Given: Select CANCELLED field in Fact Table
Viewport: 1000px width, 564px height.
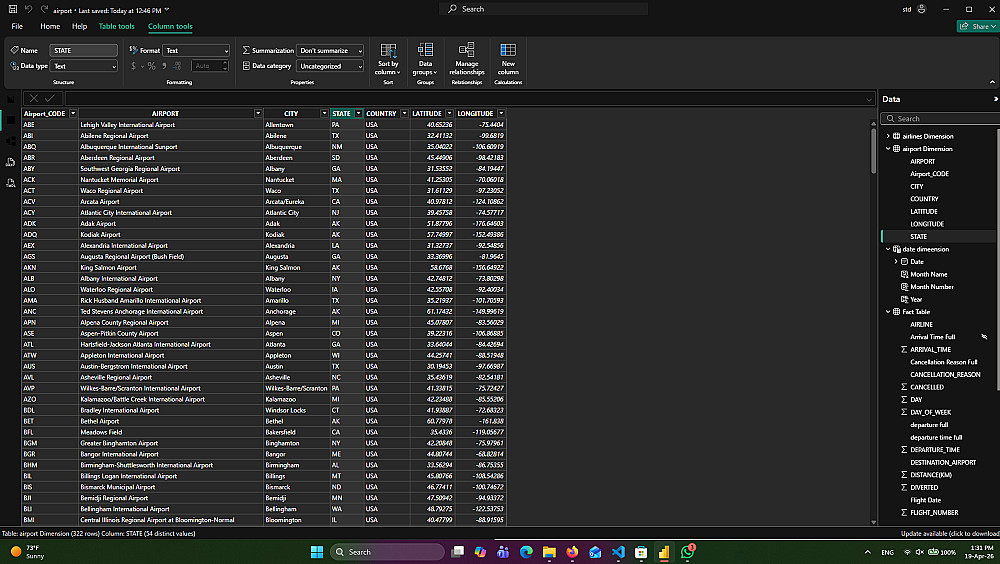Looking at the screenshot, I should [927, 387].
